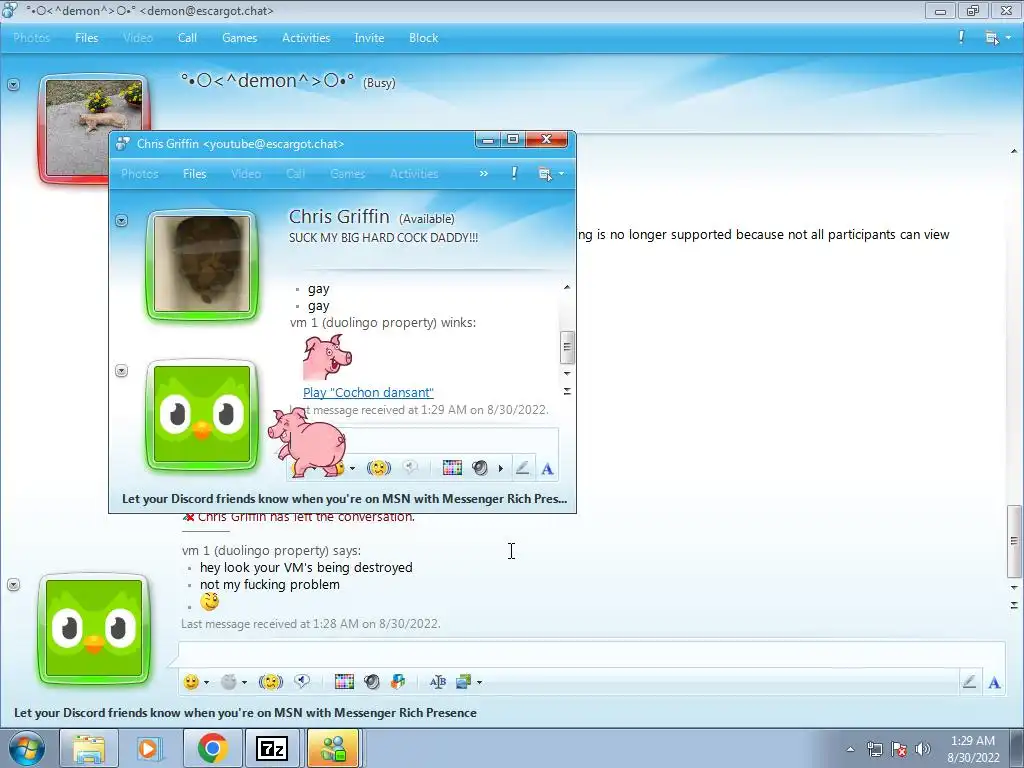Switch to handwriting in Chris Griffin window

click(522, 468)
